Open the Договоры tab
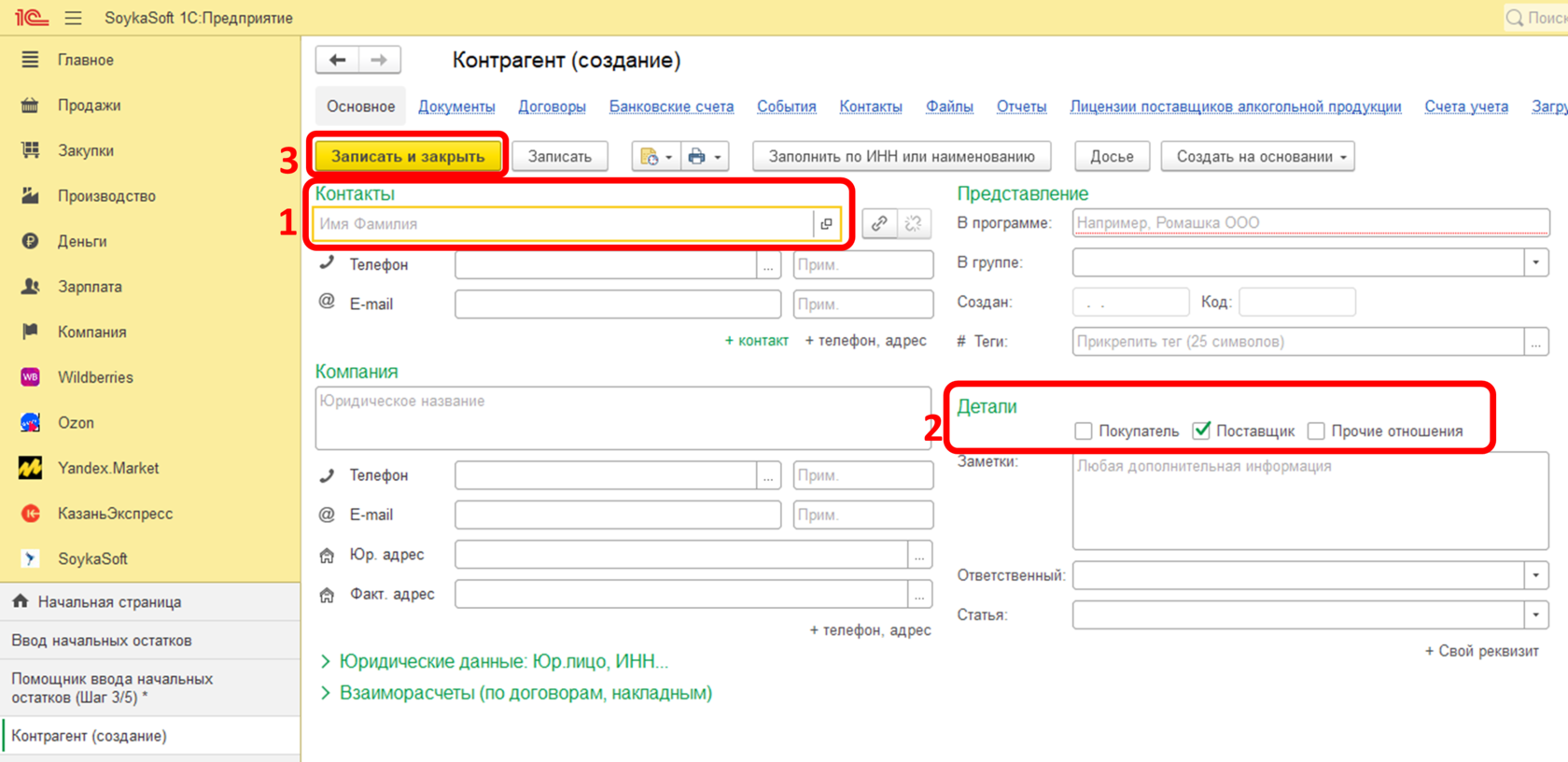 553,106
